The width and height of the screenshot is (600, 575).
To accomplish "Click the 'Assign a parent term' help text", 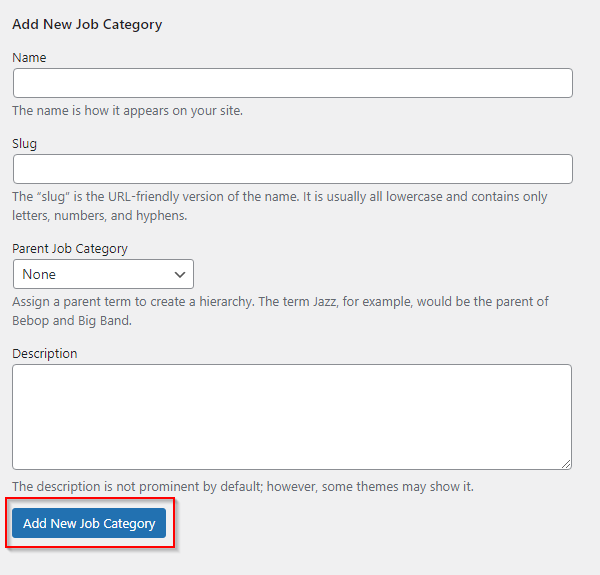I will [280, 311].
